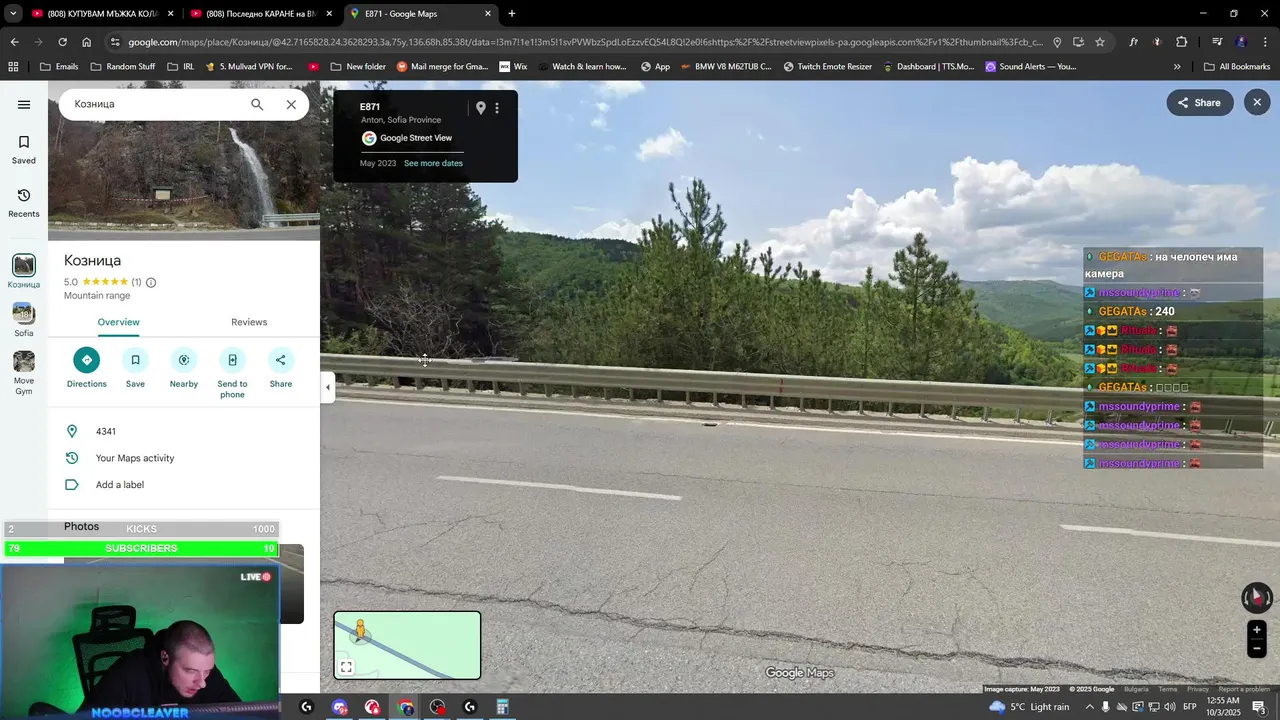The width and height of the screenshot is (1280, 720).
Task: Click the Add a label row
Action: coord(184,485)
